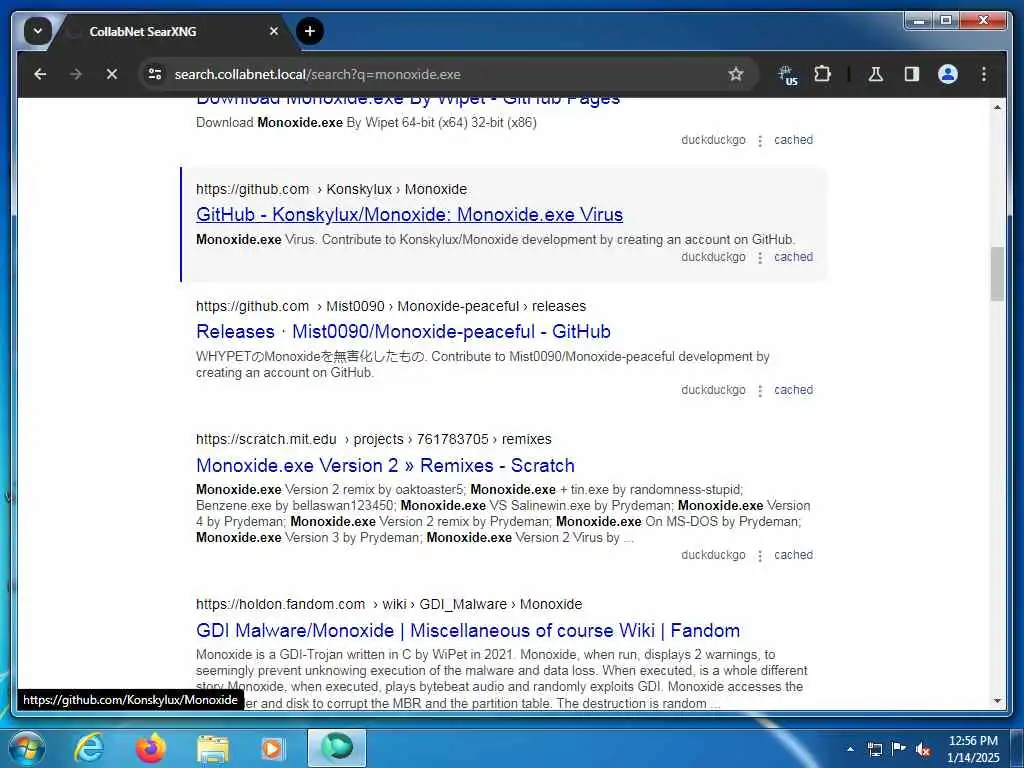Viewport: 1024px width, 768px height.
Task: Open the network tray icon
Action: (x=874, y=749)
